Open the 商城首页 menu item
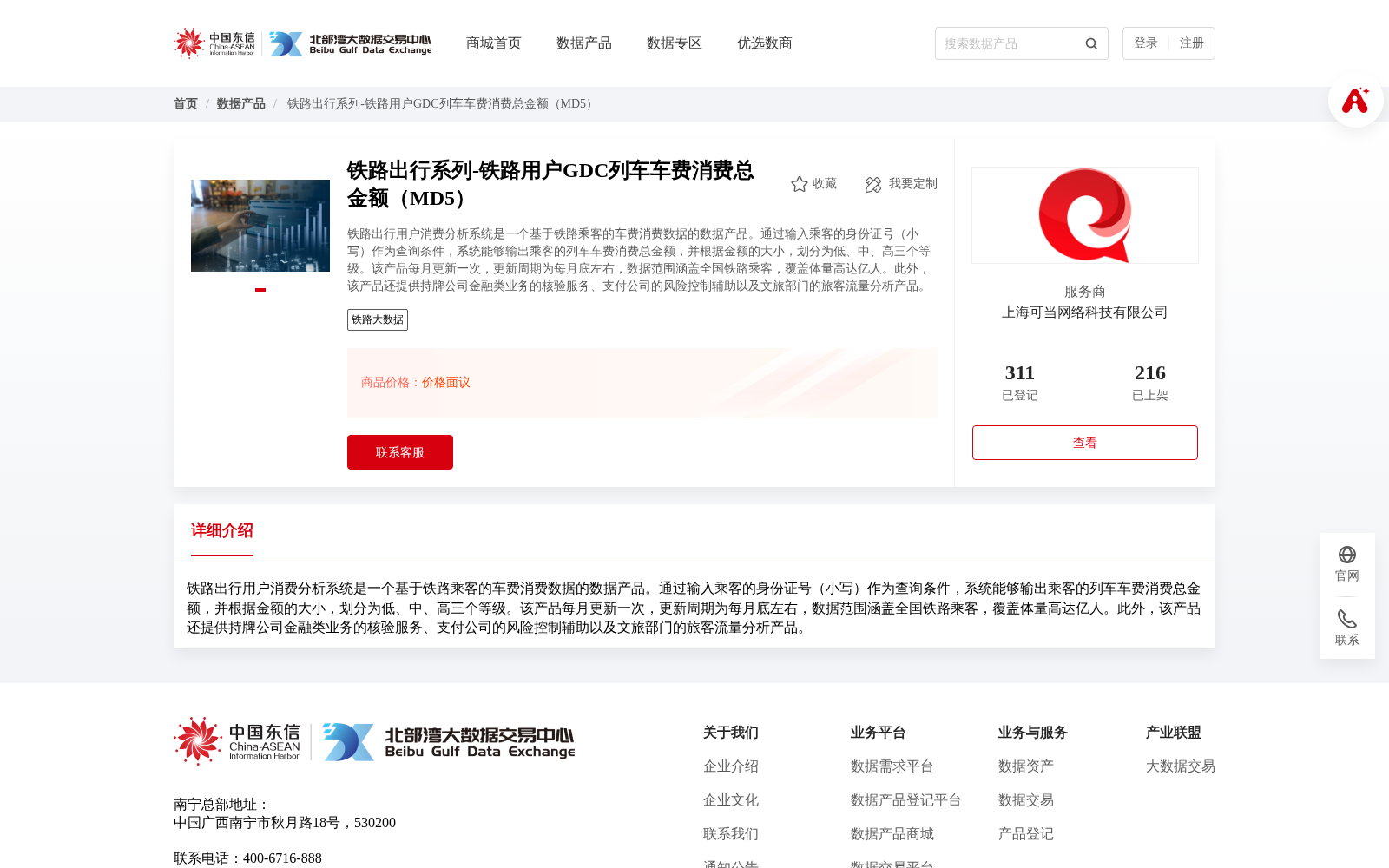1389x868 pixels. 494,43
